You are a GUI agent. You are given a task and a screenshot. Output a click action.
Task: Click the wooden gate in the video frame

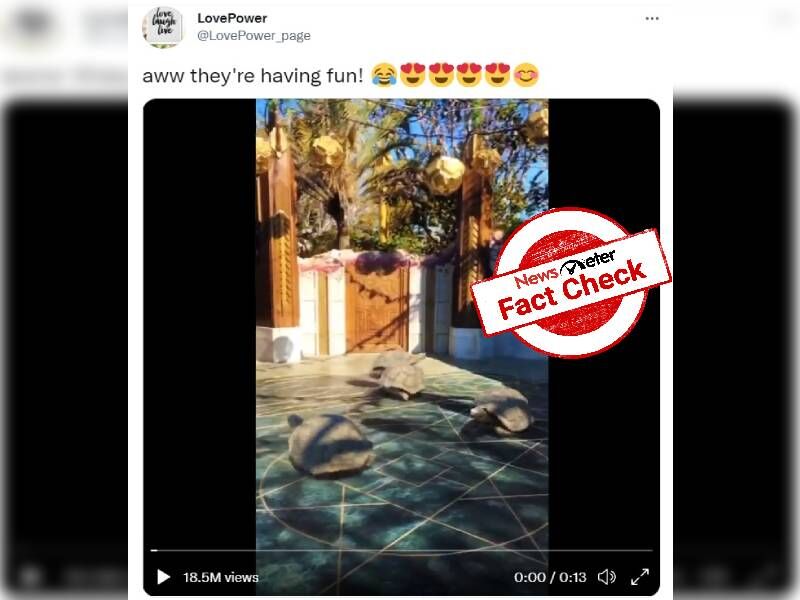coord(377,310)
